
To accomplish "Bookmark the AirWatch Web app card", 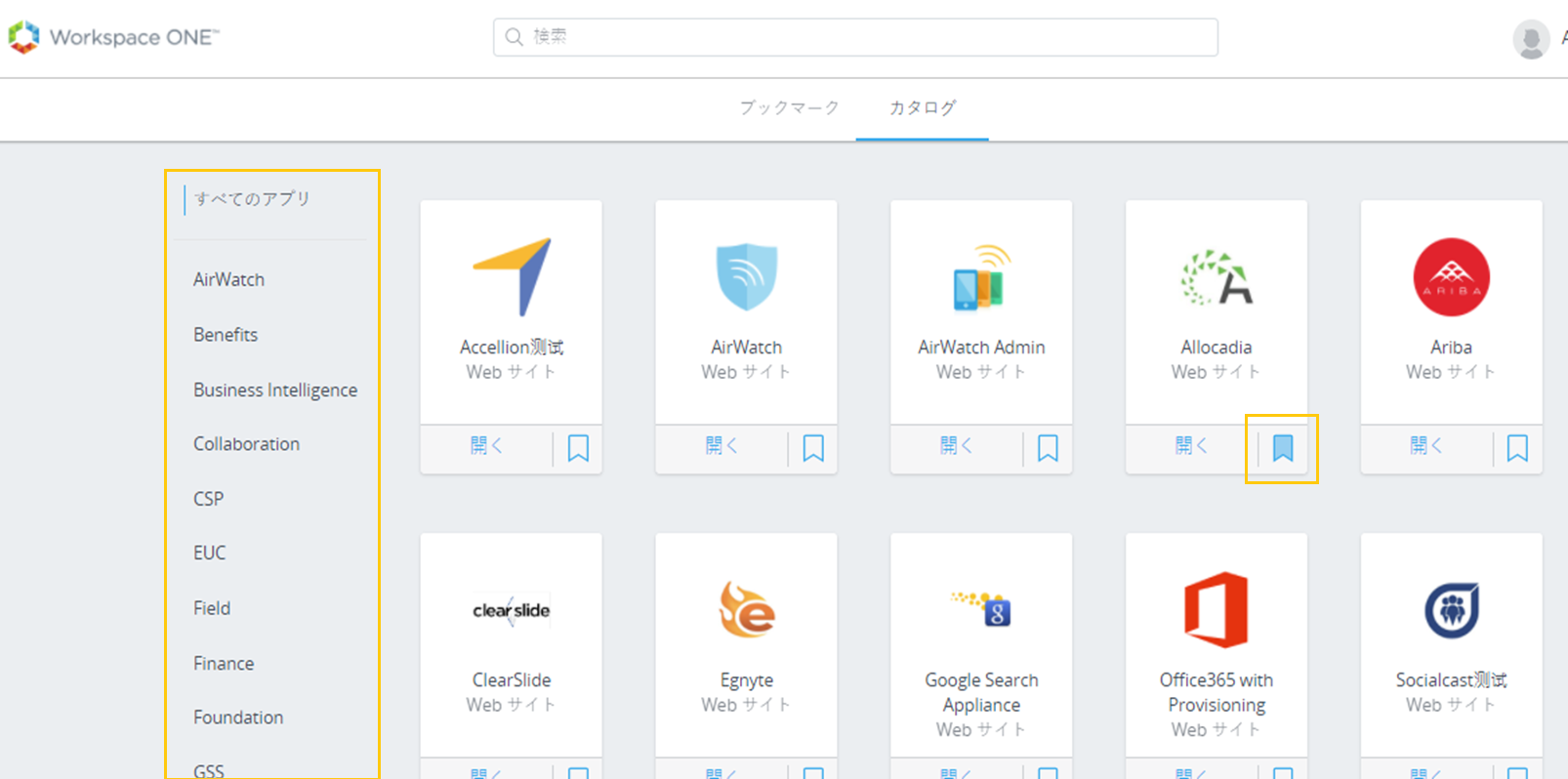I will pos(813,448).
